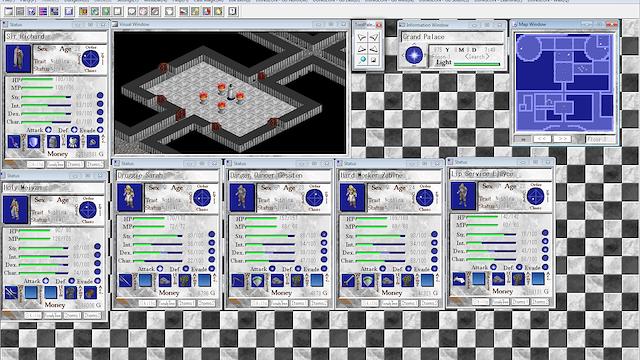Click the Dragon Dancer's character portrait

tap(242, 198)
